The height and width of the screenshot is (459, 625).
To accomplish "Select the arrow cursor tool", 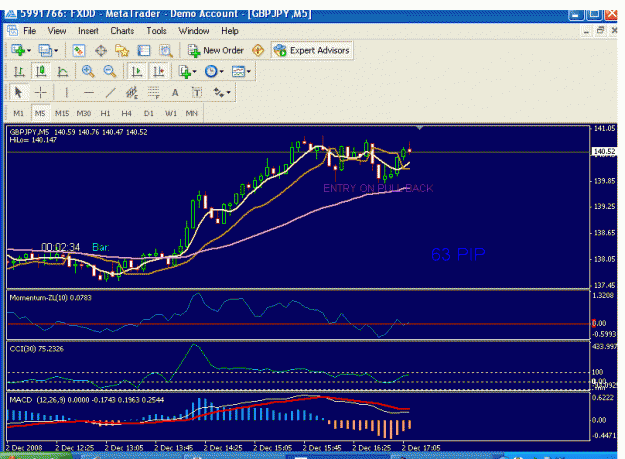I will [x=18, y=93].
